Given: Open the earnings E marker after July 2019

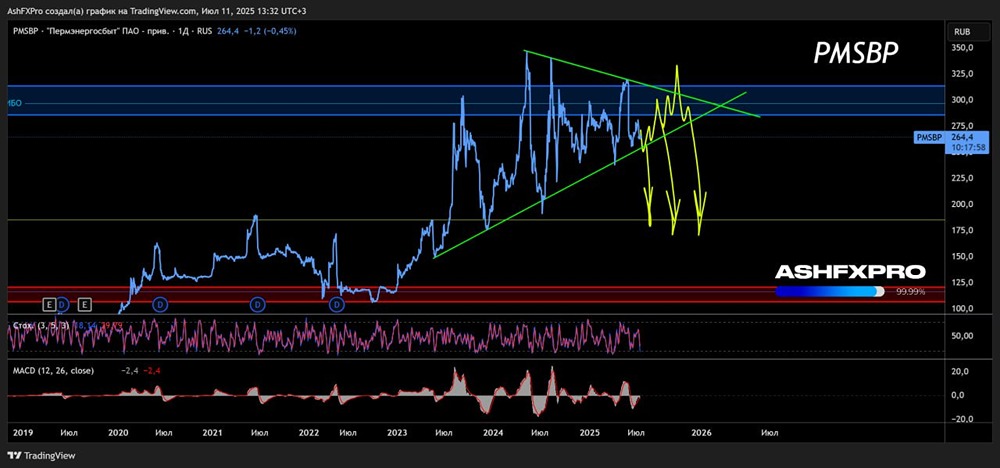Looking at the screenshot, I should point(85,304).
